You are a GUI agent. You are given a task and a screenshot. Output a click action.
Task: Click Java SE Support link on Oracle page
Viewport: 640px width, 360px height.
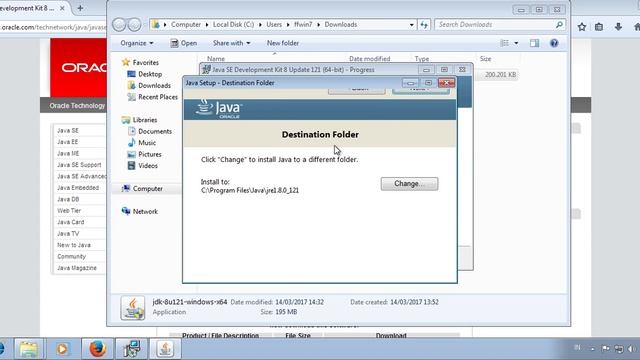tap(79, 165)
